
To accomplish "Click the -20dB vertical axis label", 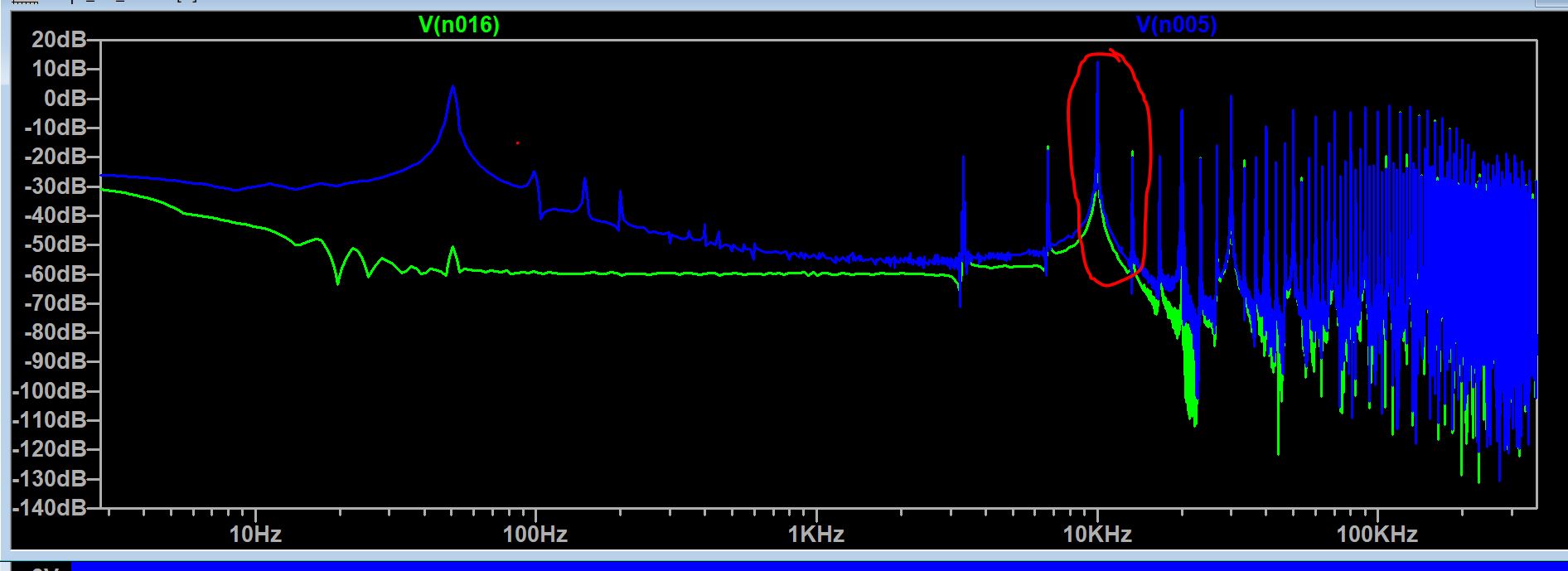I will point(55,156).
